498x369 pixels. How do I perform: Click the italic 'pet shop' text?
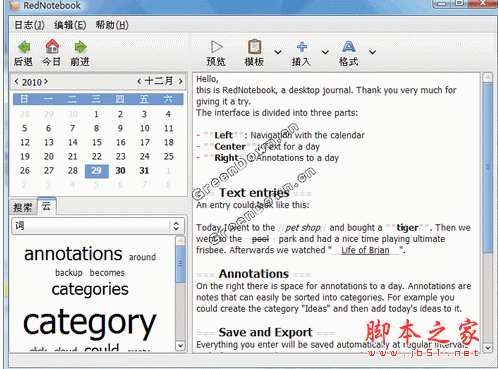click(303, 228)
